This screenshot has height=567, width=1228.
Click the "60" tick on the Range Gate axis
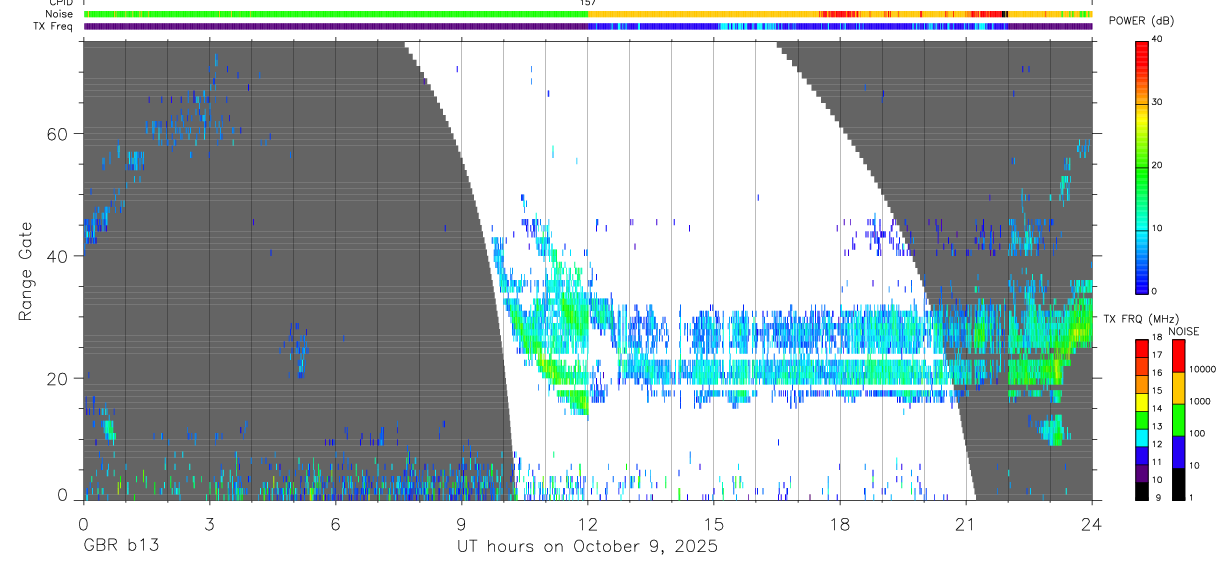[59, 134]
